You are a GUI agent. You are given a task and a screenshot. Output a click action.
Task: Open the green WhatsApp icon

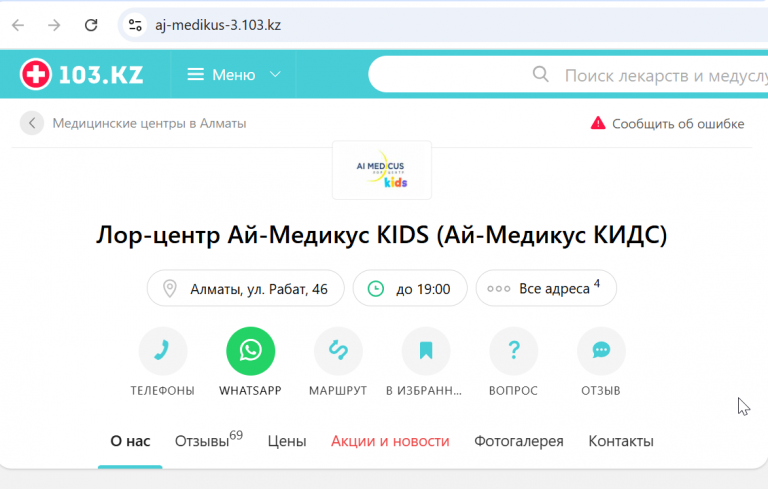pos(250,351)
